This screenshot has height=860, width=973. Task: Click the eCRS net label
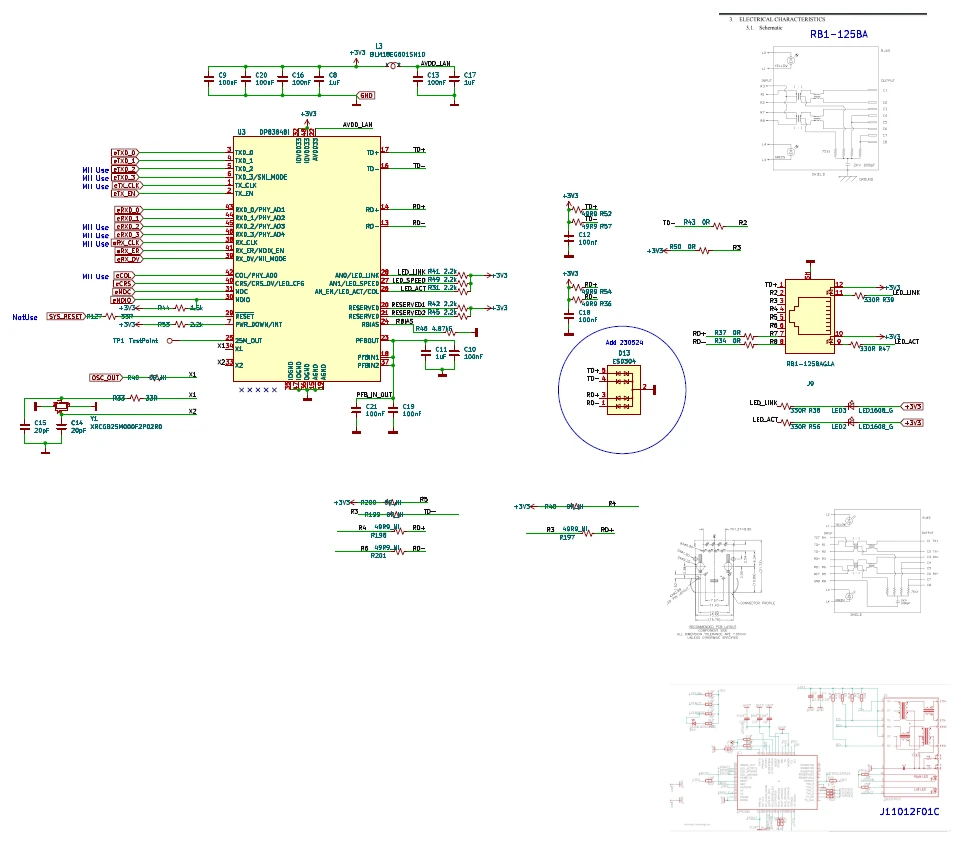tap(123, 284)
